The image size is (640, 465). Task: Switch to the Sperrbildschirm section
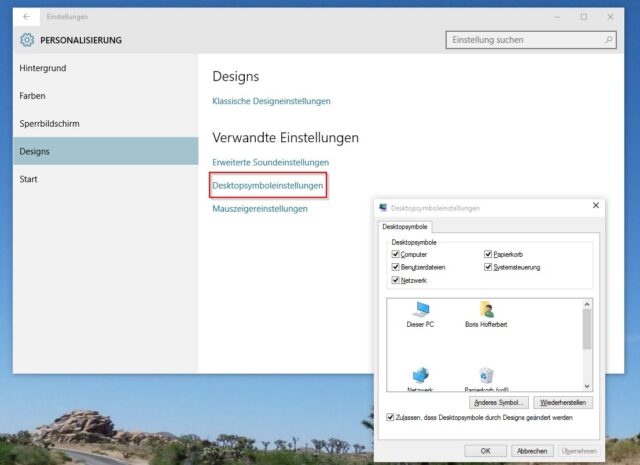coord(49,124)
